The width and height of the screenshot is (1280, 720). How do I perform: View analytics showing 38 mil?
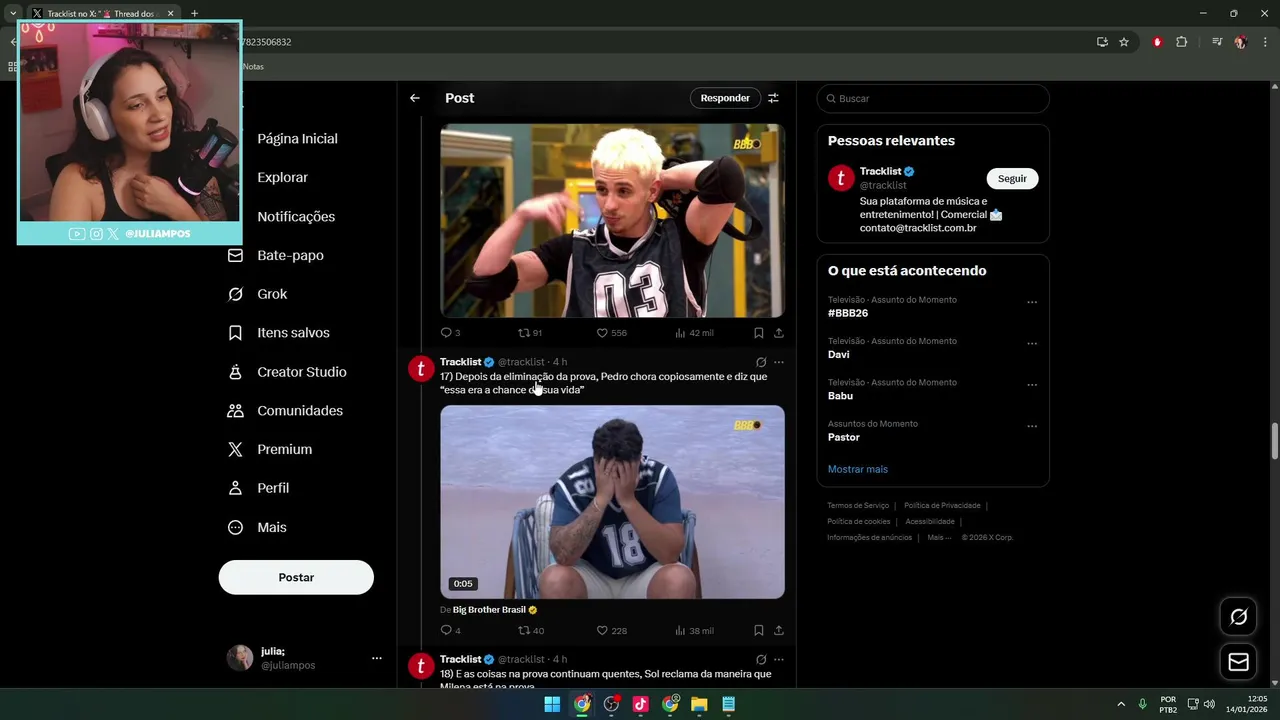click(x=694, y=631)
